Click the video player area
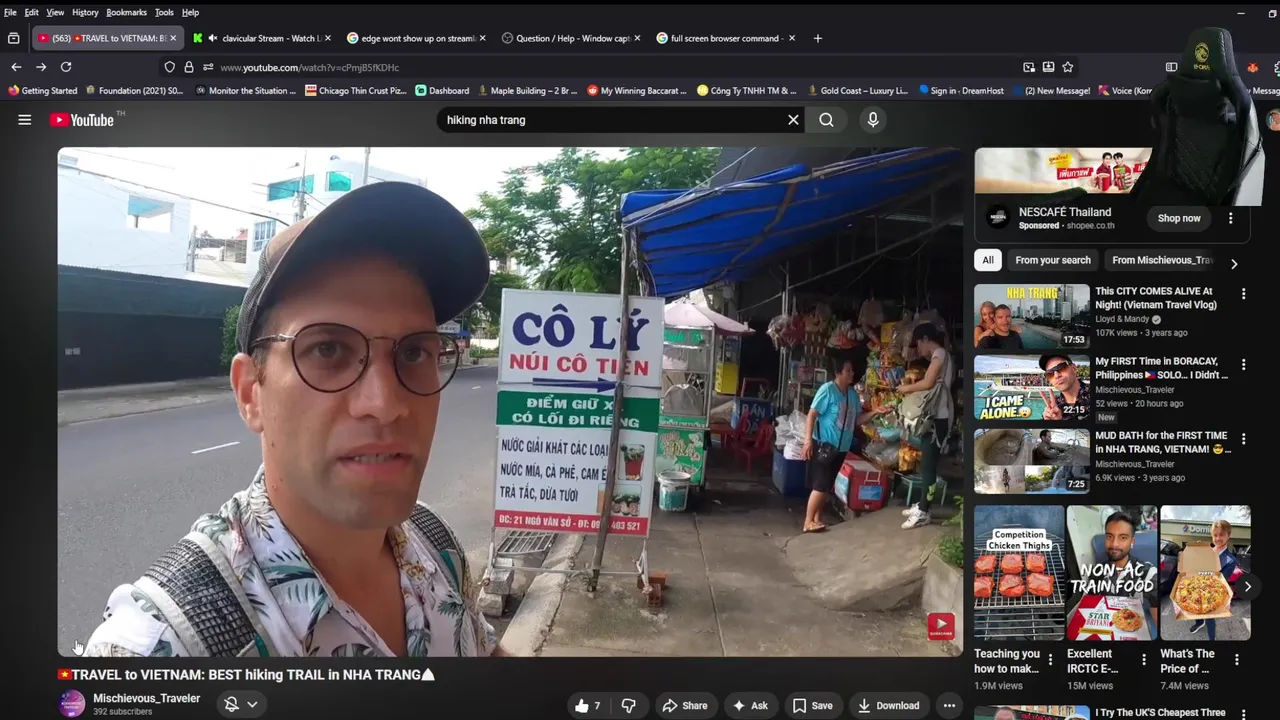 [x=510, y=402]
